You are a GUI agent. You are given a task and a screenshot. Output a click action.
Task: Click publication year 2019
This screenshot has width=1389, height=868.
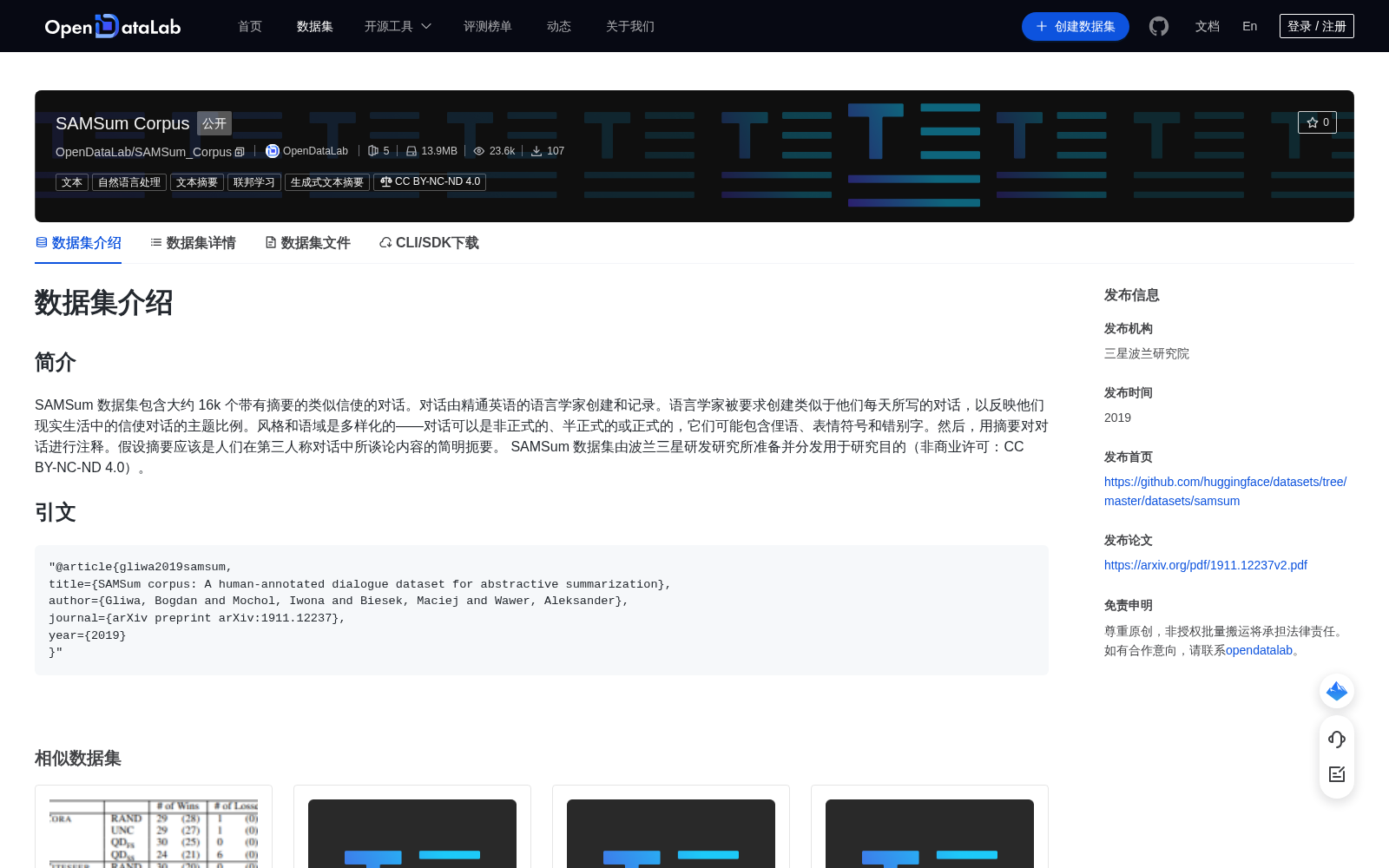tap(1117, 418)
